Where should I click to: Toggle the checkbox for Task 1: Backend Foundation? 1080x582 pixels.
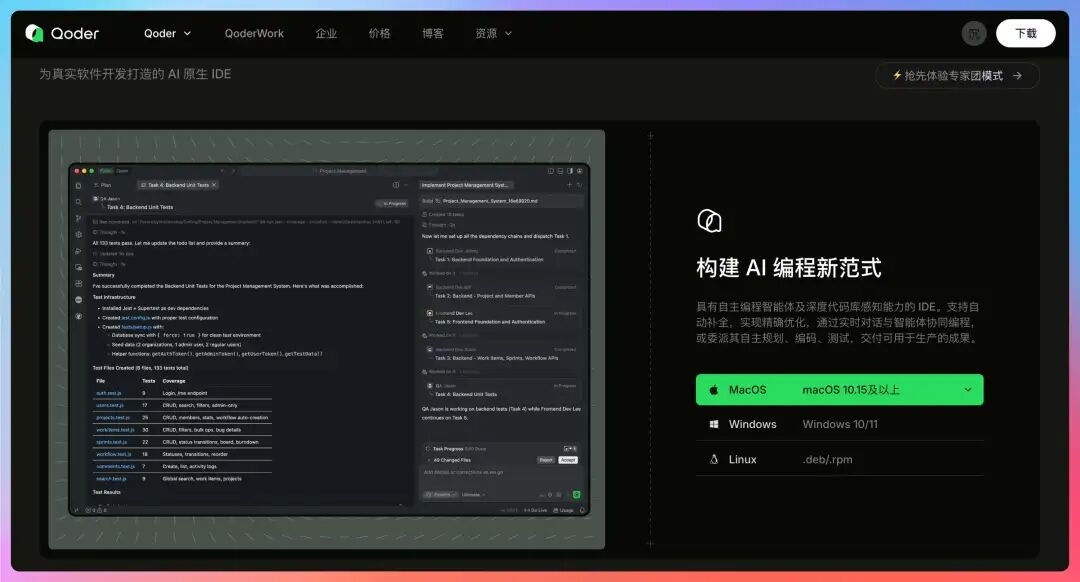click(x=430, y=252)
